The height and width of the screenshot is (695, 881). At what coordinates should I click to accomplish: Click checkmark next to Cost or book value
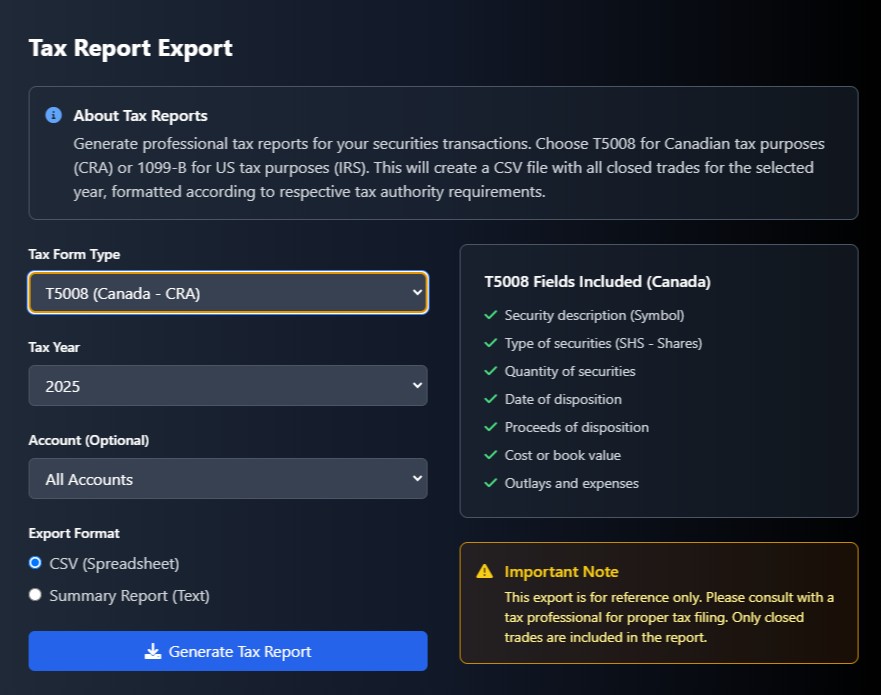[489, 455]
